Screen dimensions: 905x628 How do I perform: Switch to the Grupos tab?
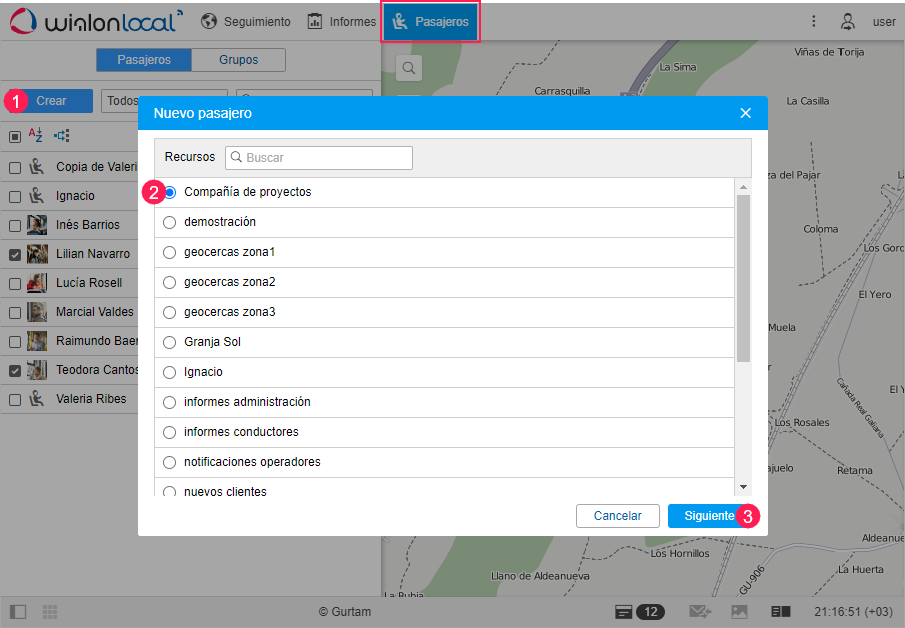[238, 59]
